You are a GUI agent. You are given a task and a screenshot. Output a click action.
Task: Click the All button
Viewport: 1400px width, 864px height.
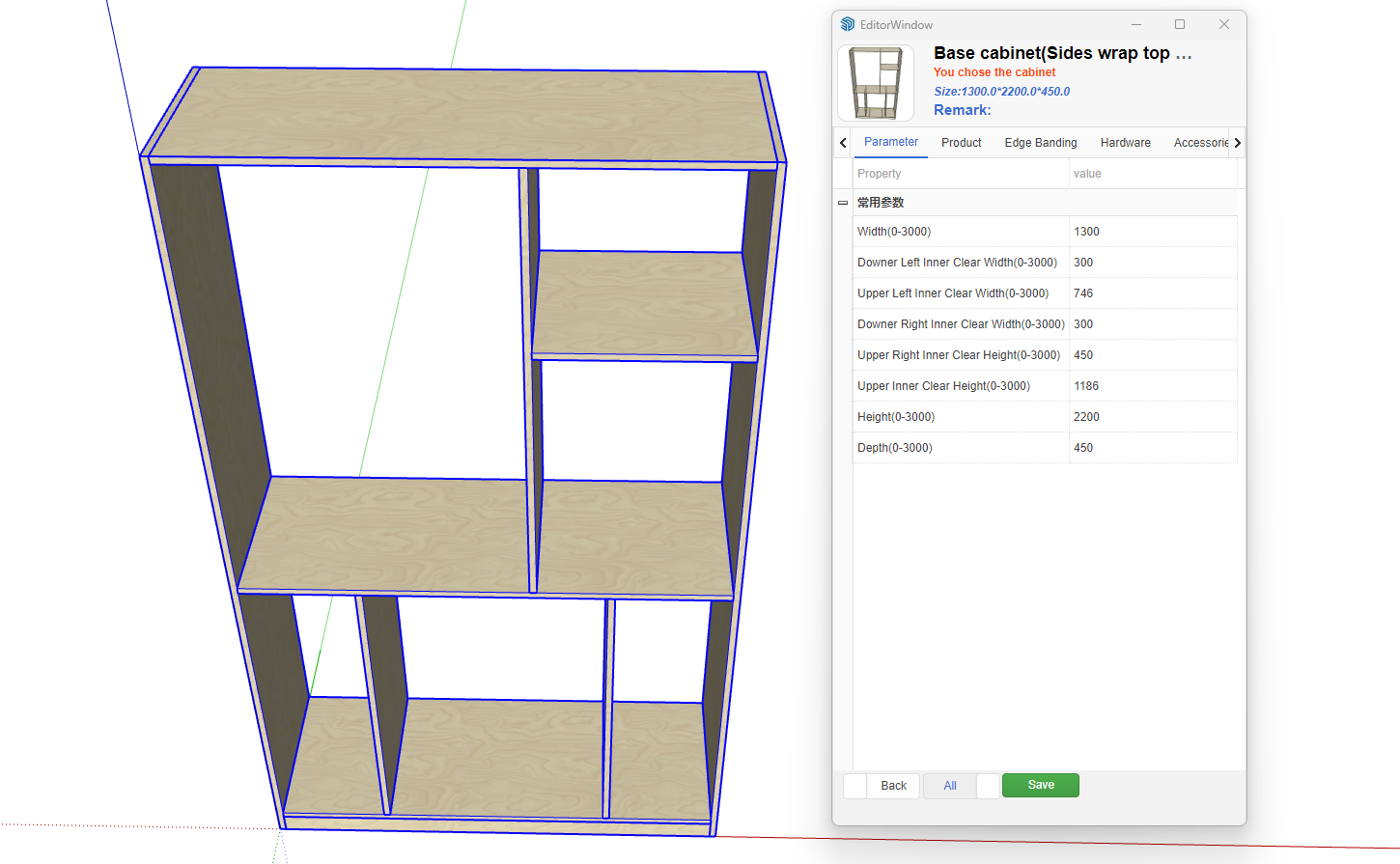950,786
